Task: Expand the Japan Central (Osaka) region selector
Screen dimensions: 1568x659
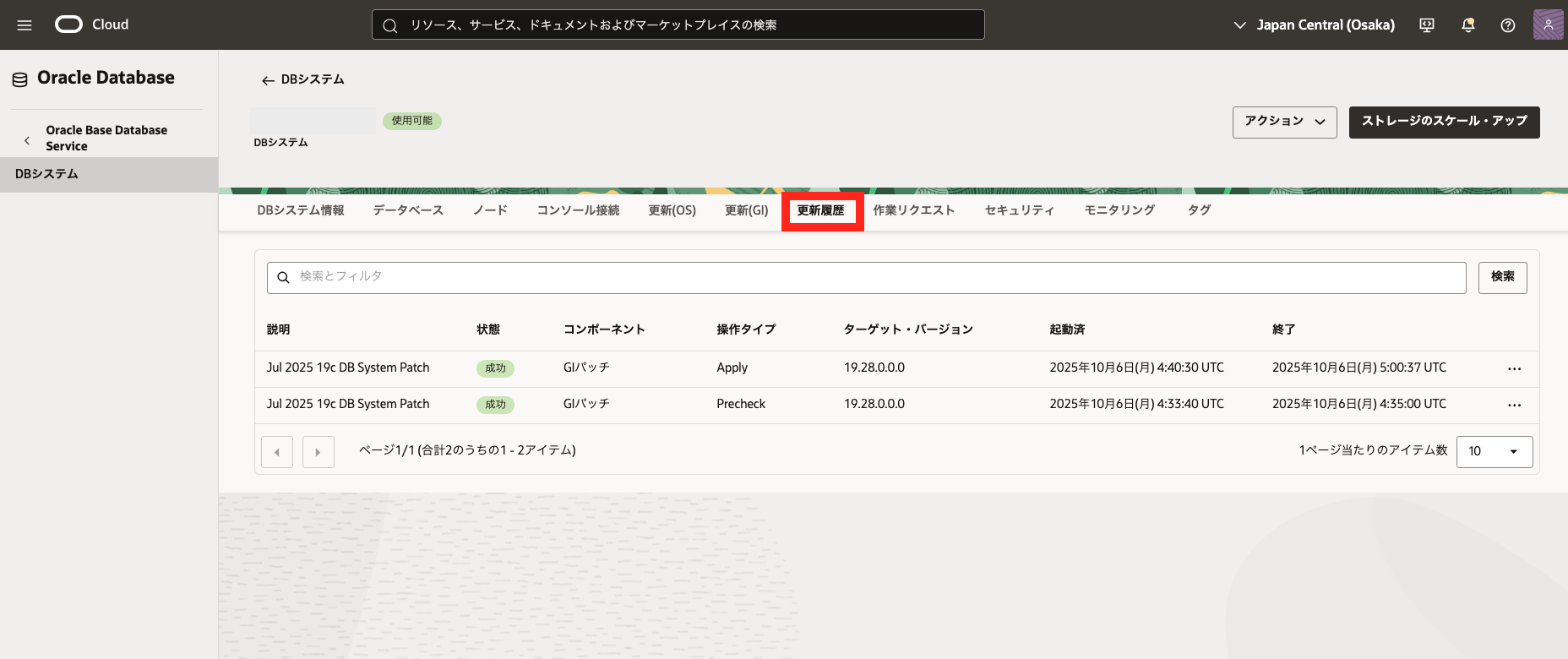Action: pyautogui.click(x=1314, y=25)
